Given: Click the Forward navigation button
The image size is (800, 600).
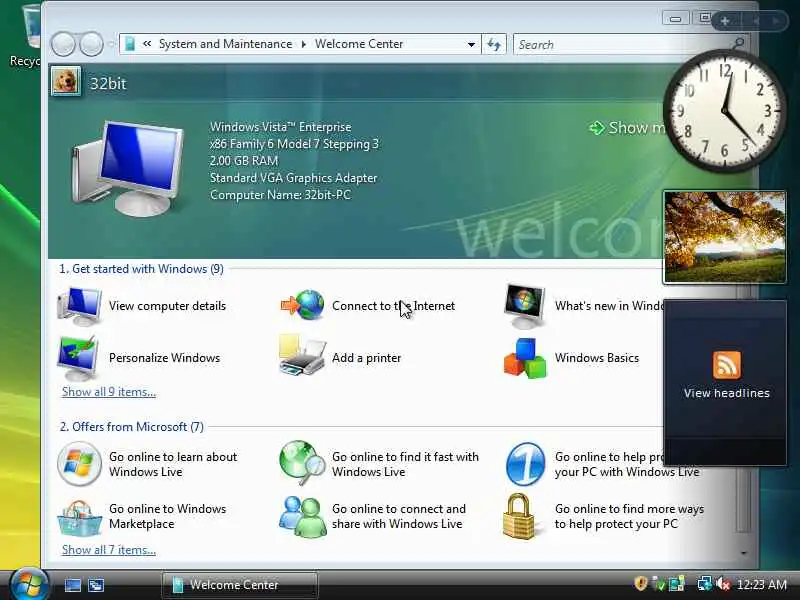Looking at the screenshot, I should [x=92, y=44].
